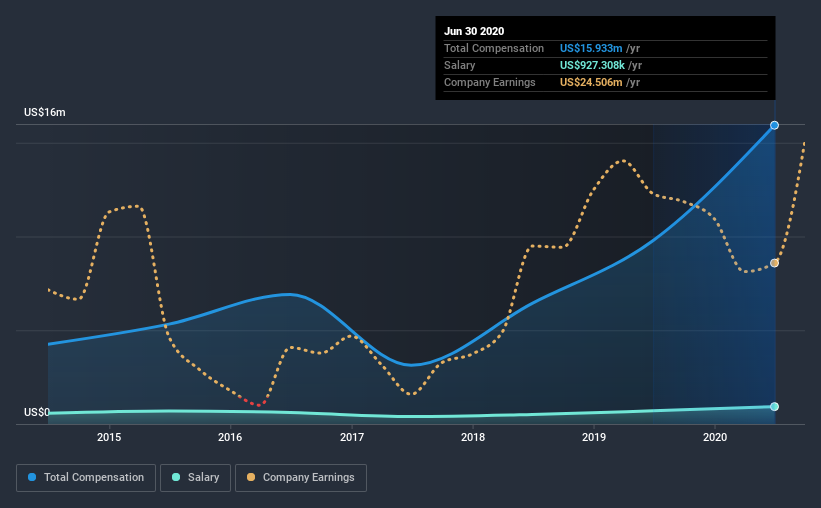This screenshot has width=821, height=508.
Task: Toggle the Company Earnings legend button
Action: click(301, 478)
